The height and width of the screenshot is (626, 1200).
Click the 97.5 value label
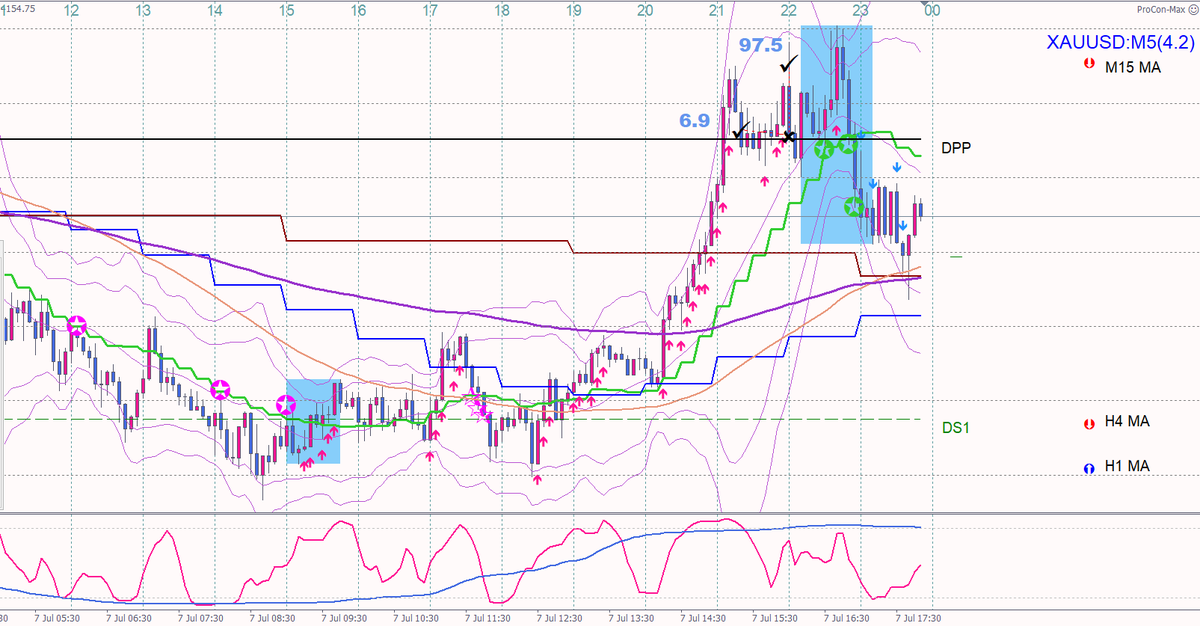click(x=760, y=46)
